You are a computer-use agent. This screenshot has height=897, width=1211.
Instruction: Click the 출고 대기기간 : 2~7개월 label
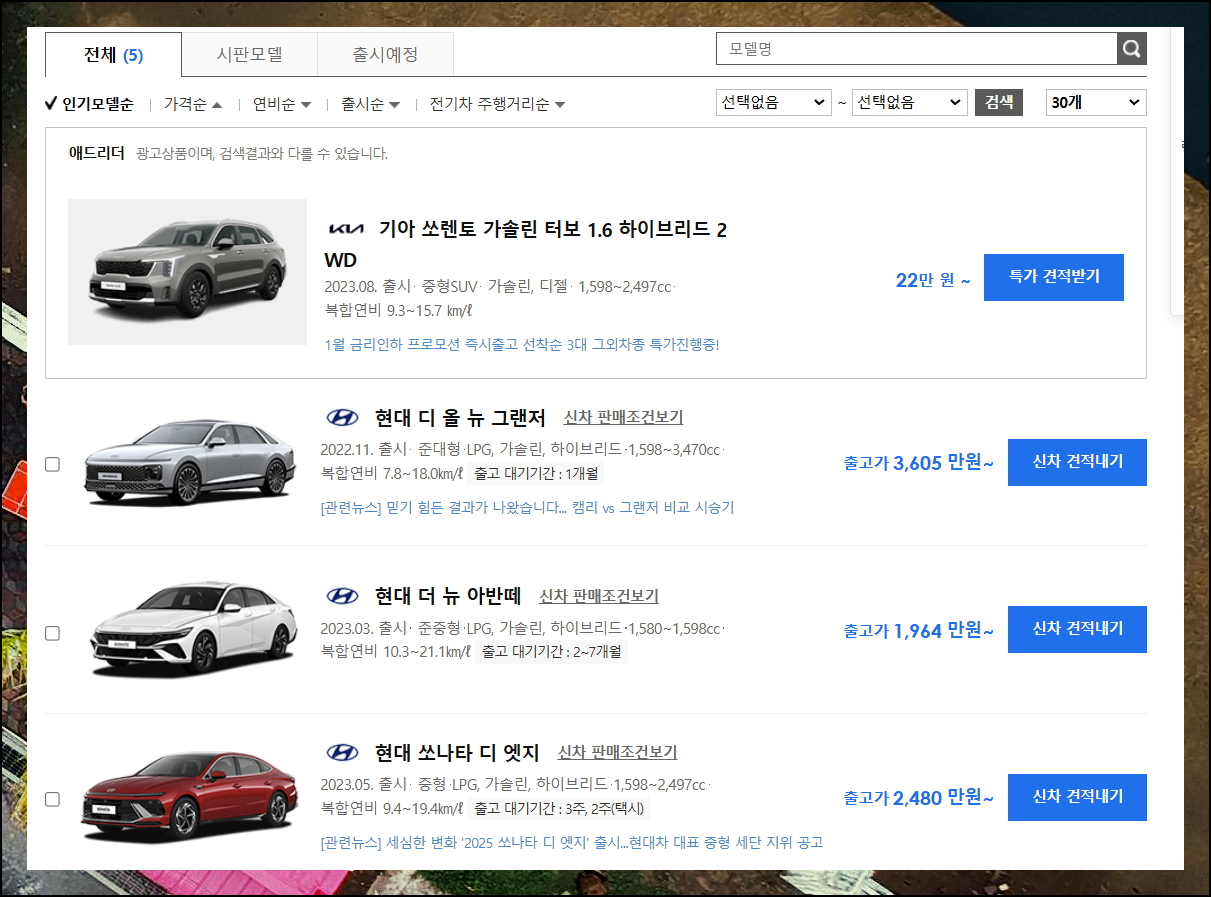[552, 652]
